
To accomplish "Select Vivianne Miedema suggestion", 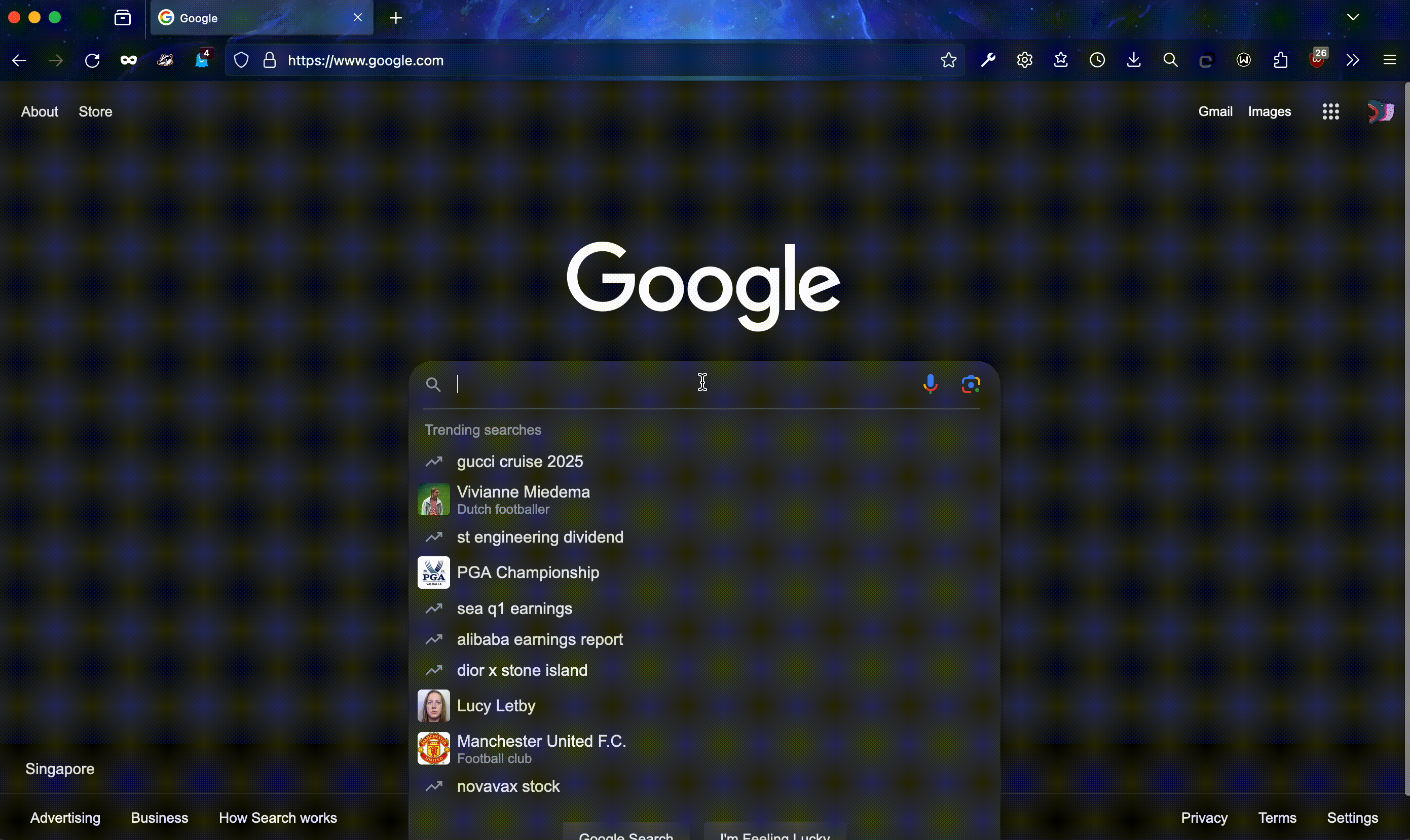I will (705, 500).
